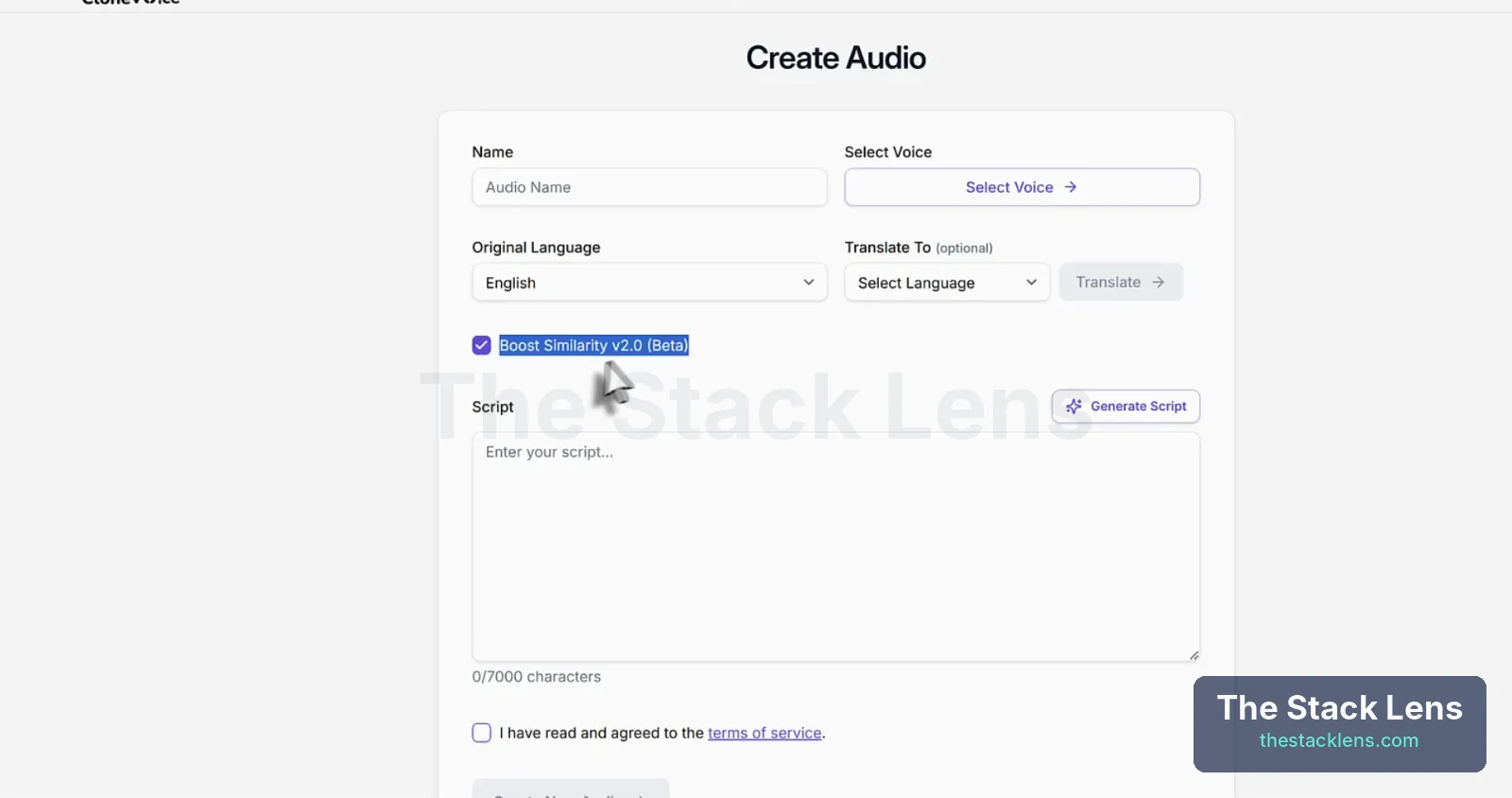Click the "0/7000 characters" counter text
The width and height of the screenshot is (1512, 798).
[x=537, y=677]
